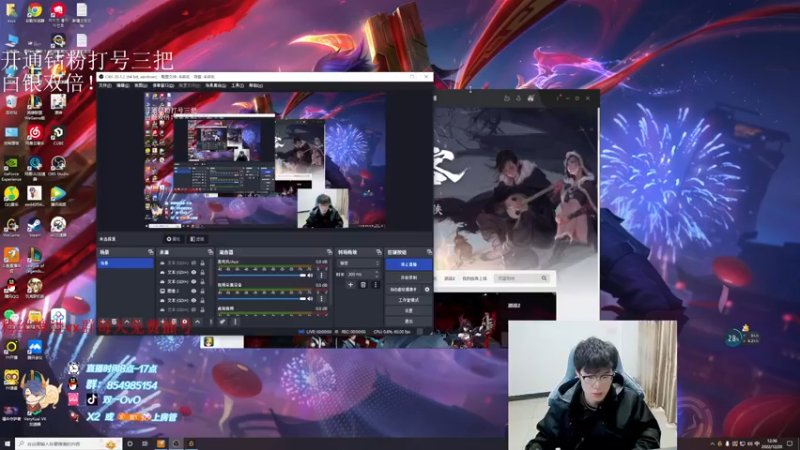
Task: Remove the selected source
Action: coord(174,321)
